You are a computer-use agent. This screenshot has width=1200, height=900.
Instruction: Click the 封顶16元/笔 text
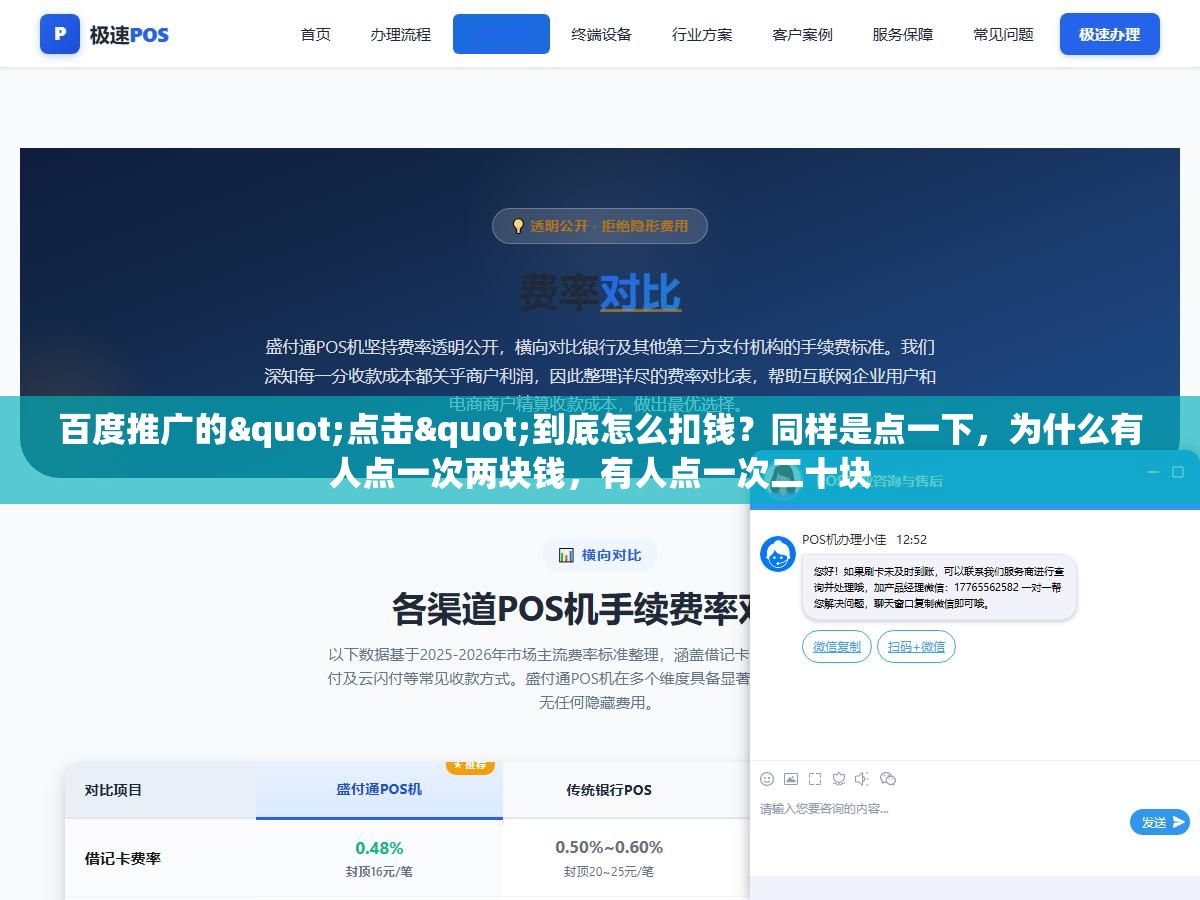pos(379,871)
